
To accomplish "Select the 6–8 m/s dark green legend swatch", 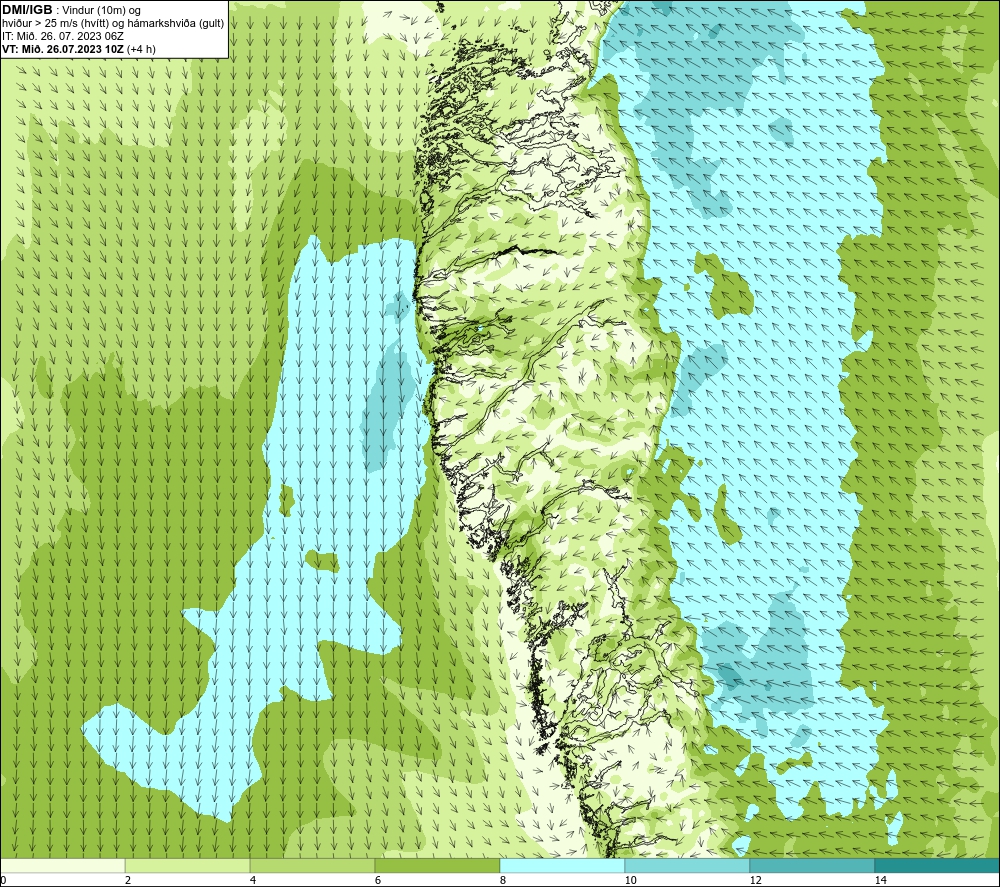I will coord(438,866).
